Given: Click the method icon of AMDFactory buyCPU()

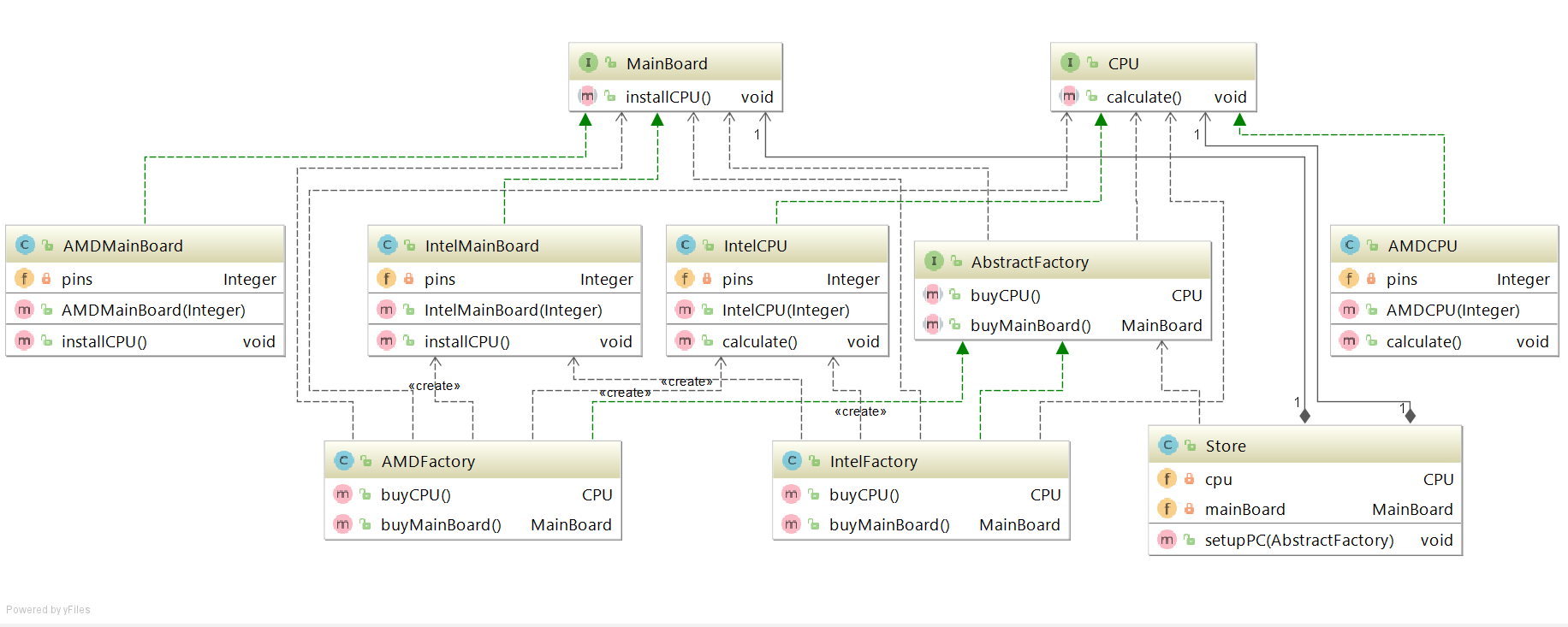Looking at the screenshot, I should click(342, 494).
